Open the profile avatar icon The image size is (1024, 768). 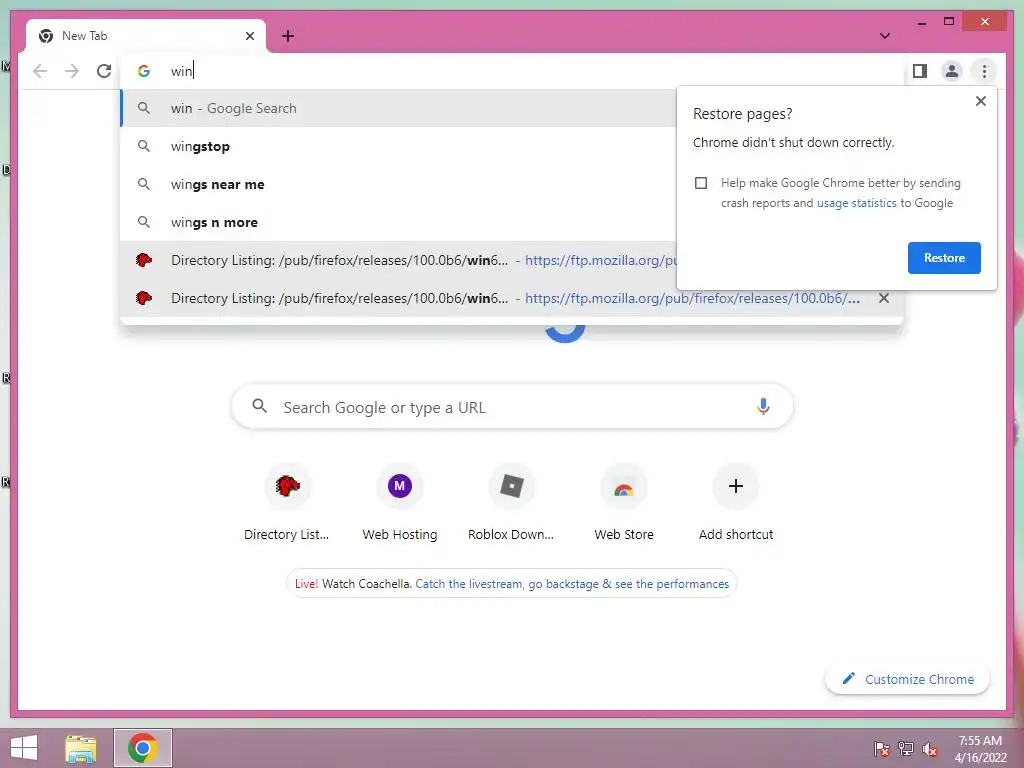pyautogui.click(x=952, y=71)
